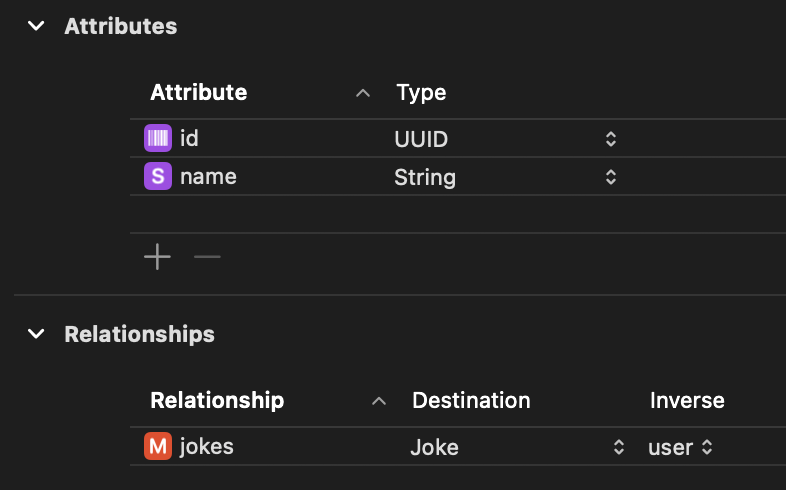Open the Joke destination dropdown
The height and width of the screenshot is (490, 786).
[x=619, y=447]
